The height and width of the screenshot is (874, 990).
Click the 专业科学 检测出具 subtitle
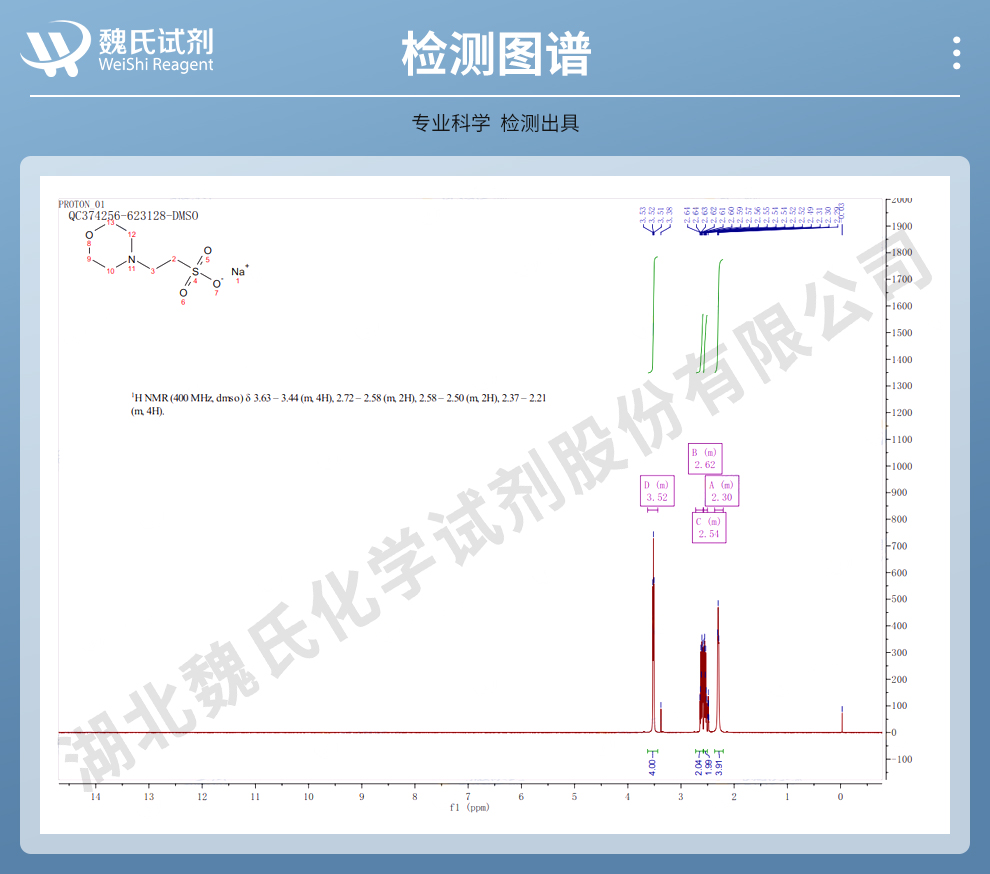point(496,123)
